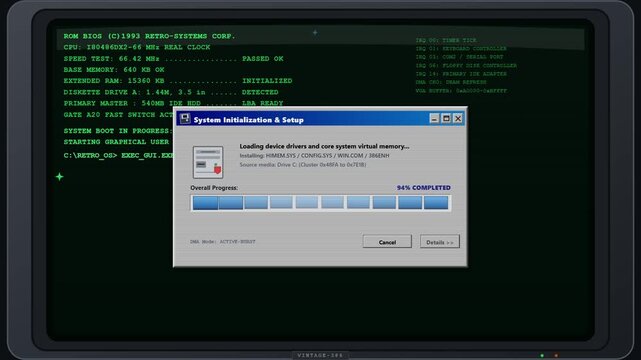Click the "GATE A20 FAST SWITCH" line
641x360 pixels.
(x=118, y=114)
